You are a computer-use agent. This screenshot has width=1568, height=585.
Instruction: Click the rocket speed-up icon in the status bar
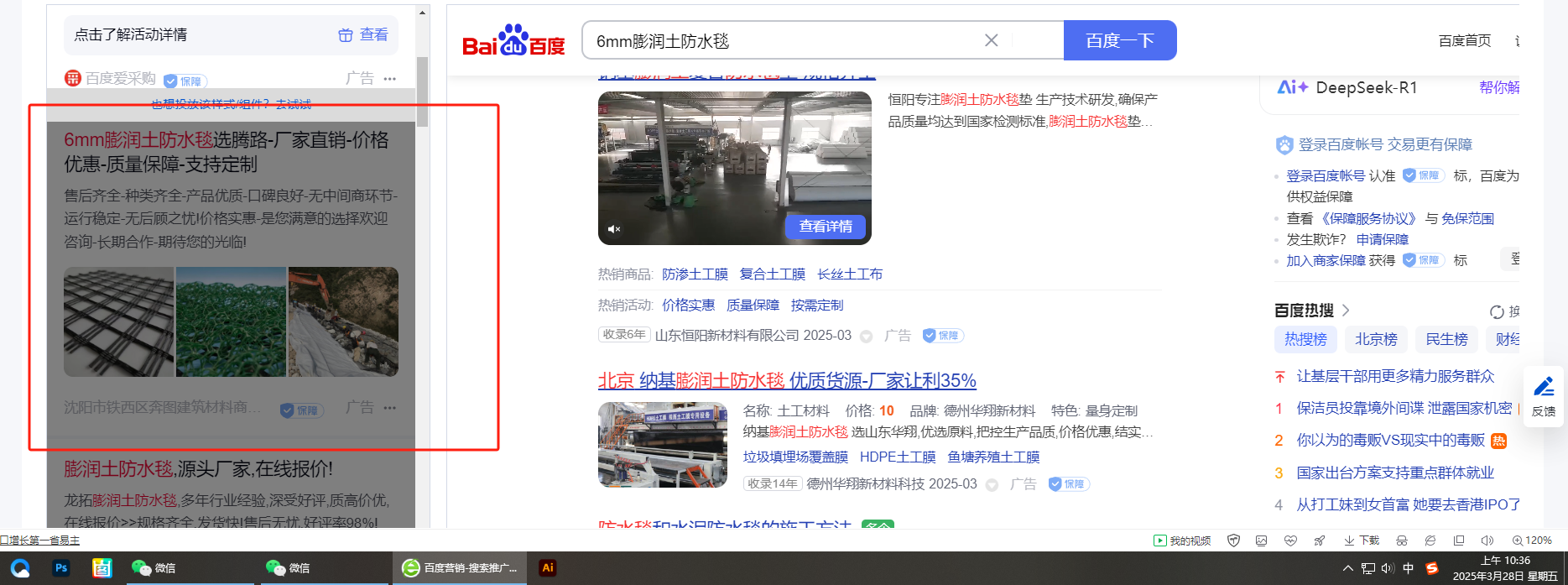(x=1320, y=541)
